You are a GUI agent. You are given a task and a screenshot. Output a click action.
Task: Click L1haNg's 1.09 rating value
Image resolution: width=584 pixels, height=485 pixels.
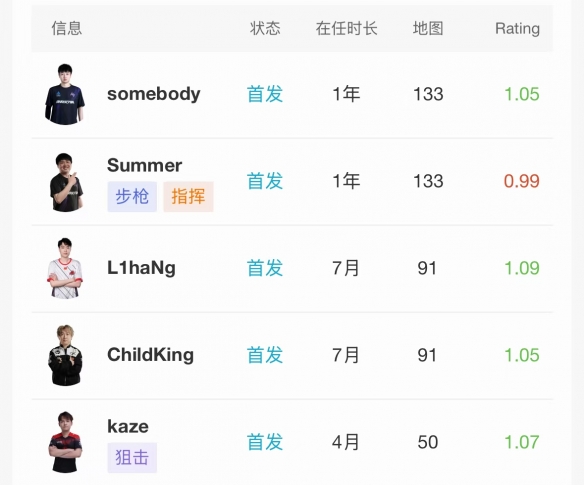521,268
